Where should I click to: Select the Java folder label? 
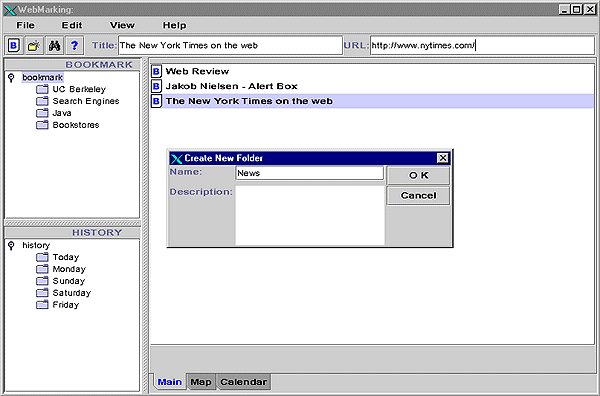click(62, 113)
